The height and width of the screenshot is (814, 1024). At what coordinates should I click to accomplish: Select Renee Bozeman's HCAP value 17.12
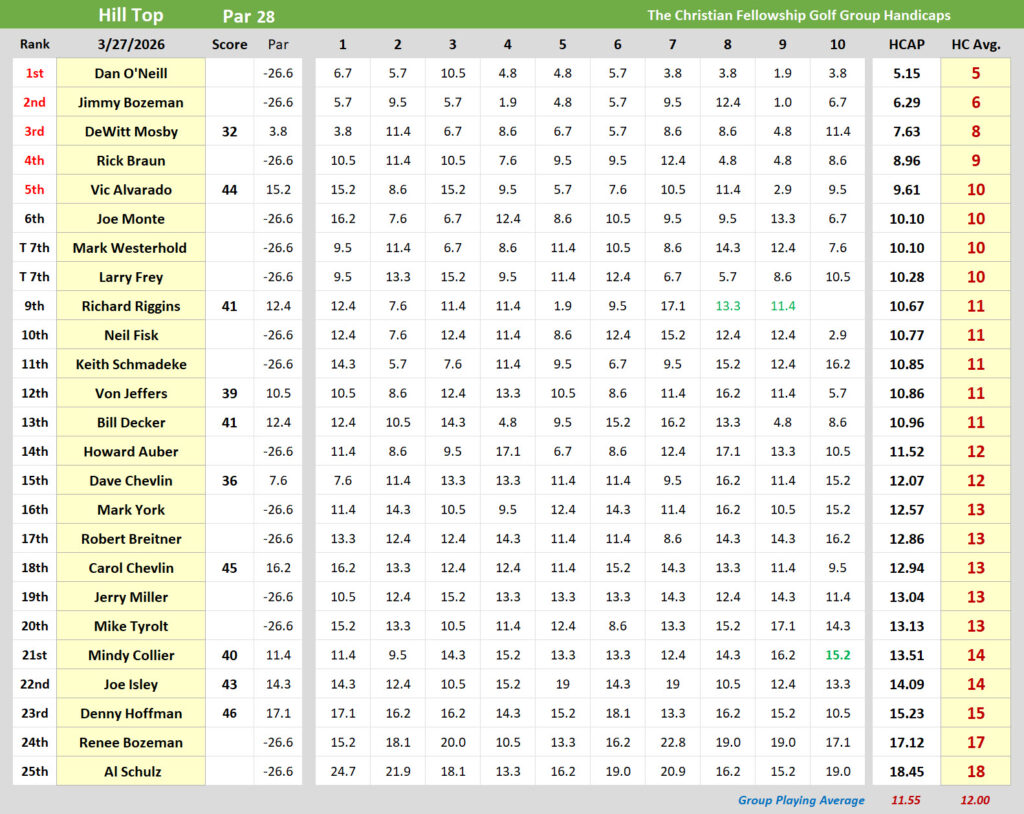click(906, 742)
